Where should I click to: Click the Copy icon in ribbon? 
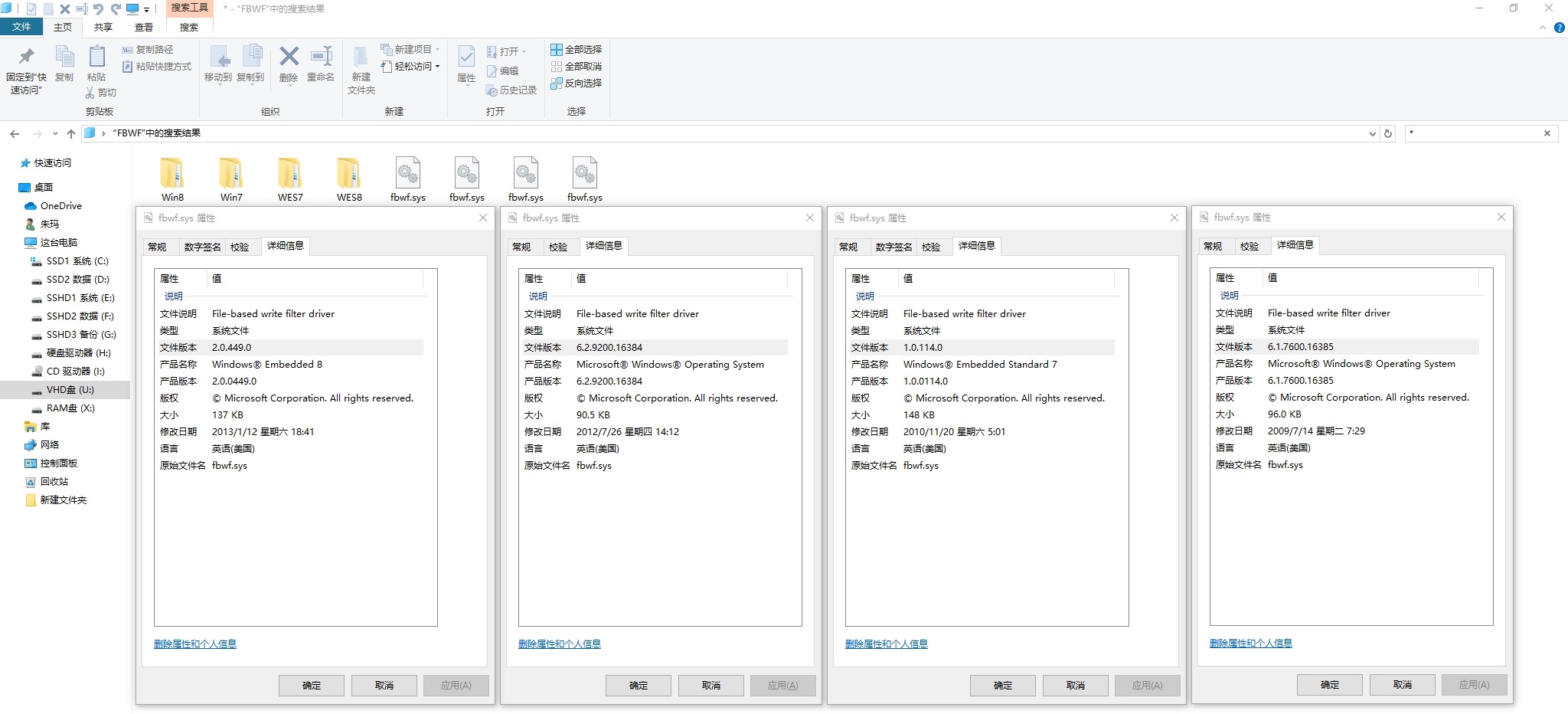(x=64, y=57)
